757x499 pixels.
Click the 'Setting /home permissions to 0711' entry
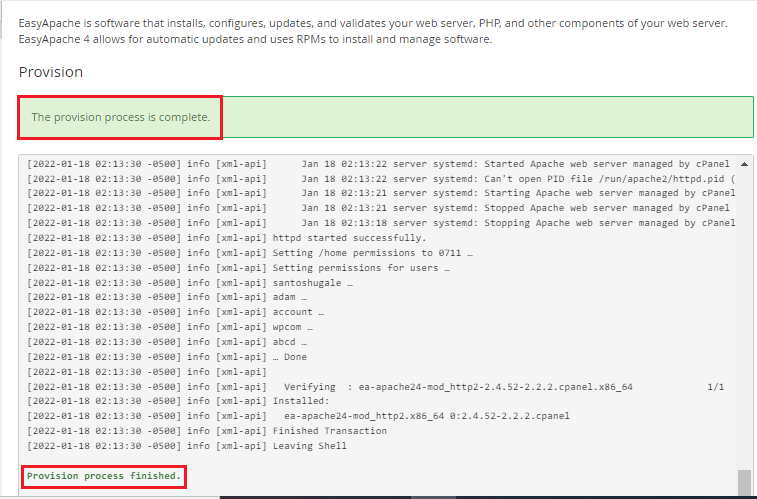tap(250, 253)
